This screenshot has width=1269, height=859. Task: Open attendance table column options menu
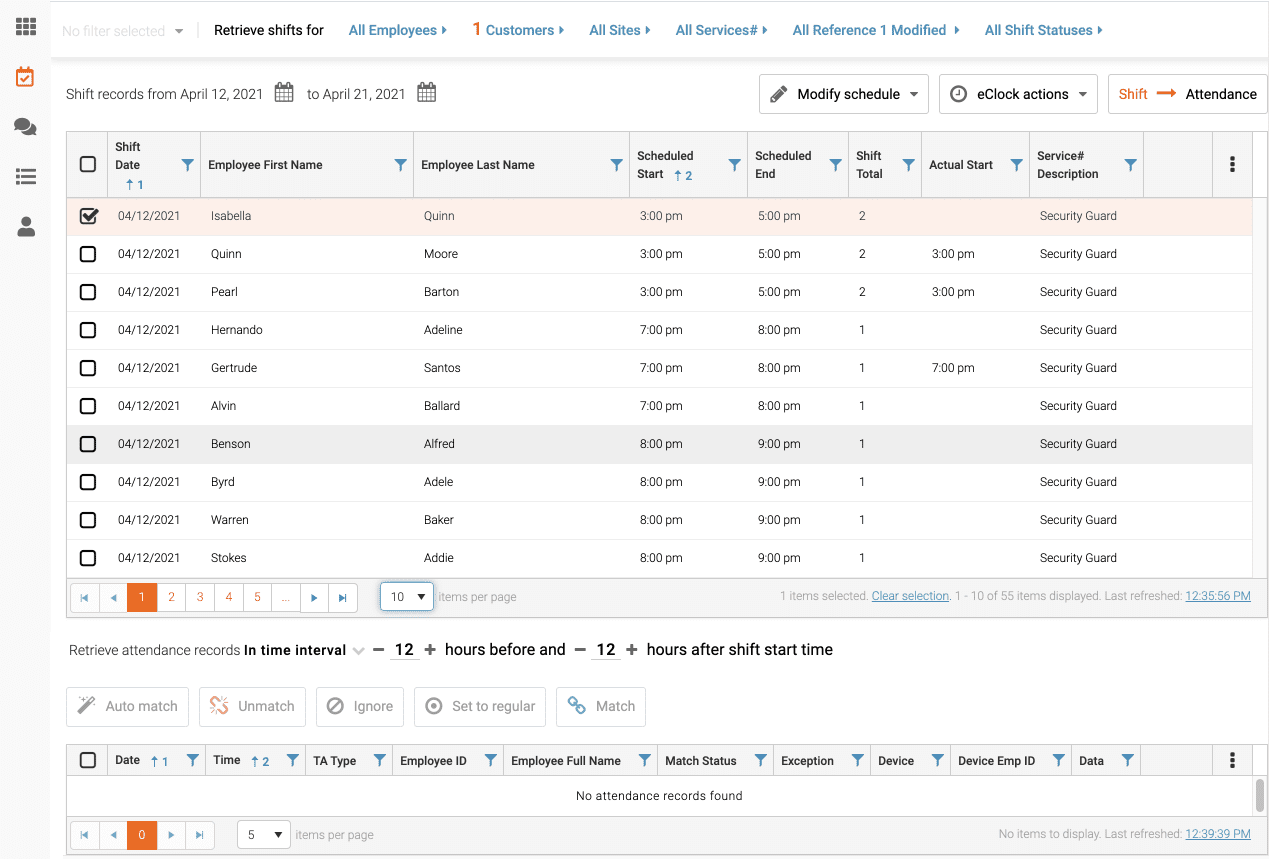(1232, 761)
